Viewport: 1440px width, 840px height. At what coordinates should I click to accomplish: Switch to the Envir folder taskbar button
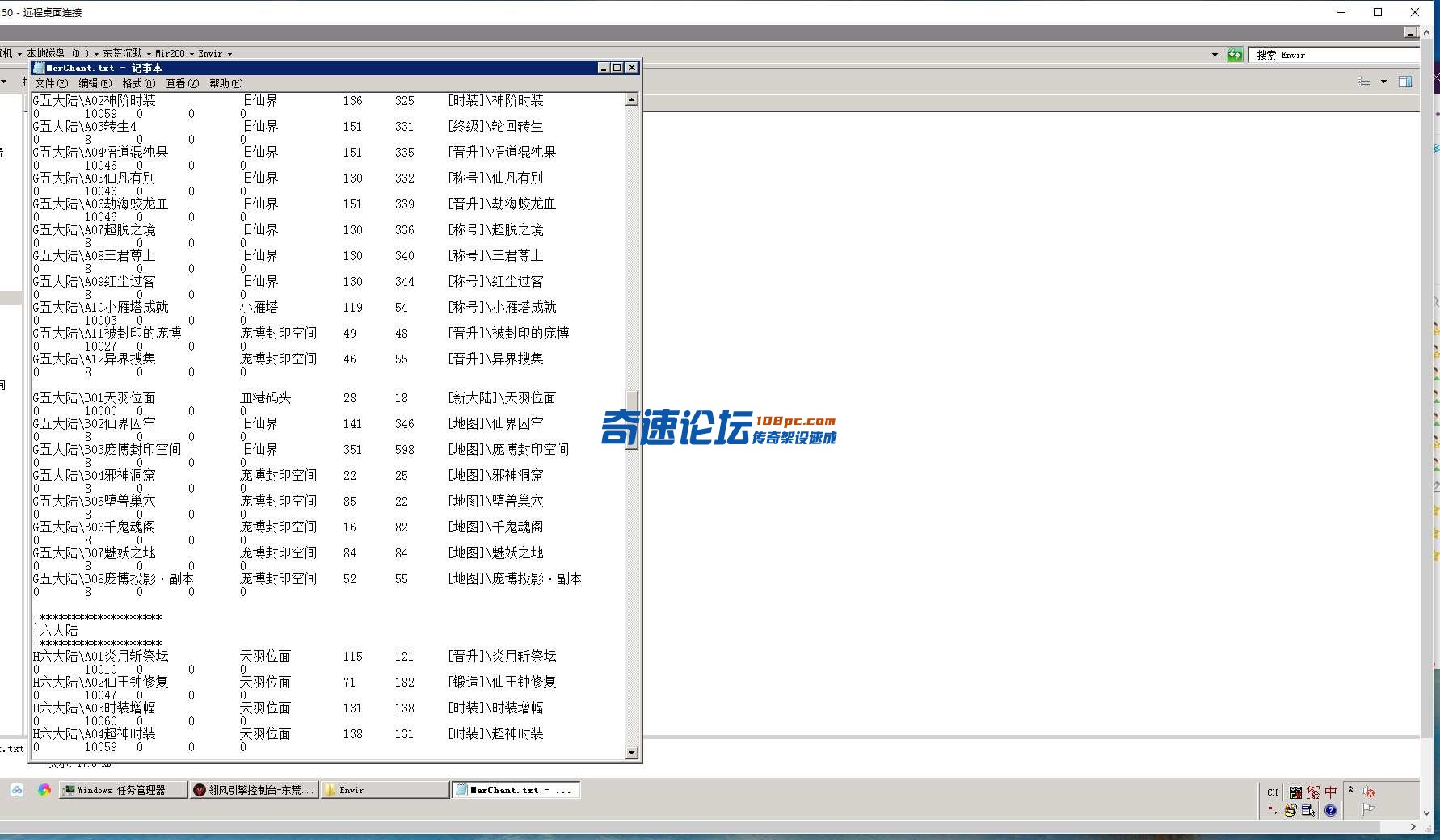385,790
